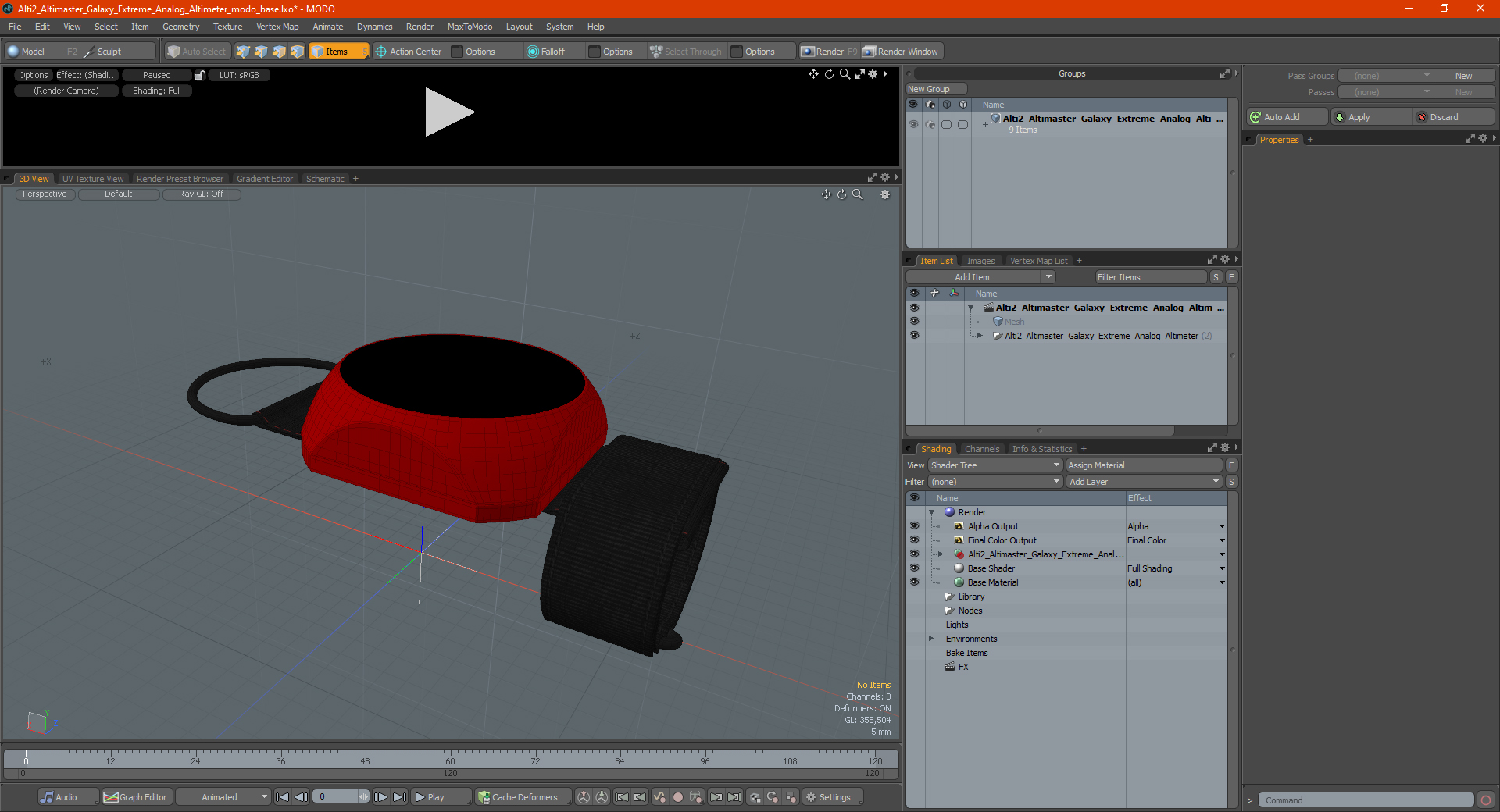Select Vertices selection mode cube icon
1500x812 pixels.
243,52
